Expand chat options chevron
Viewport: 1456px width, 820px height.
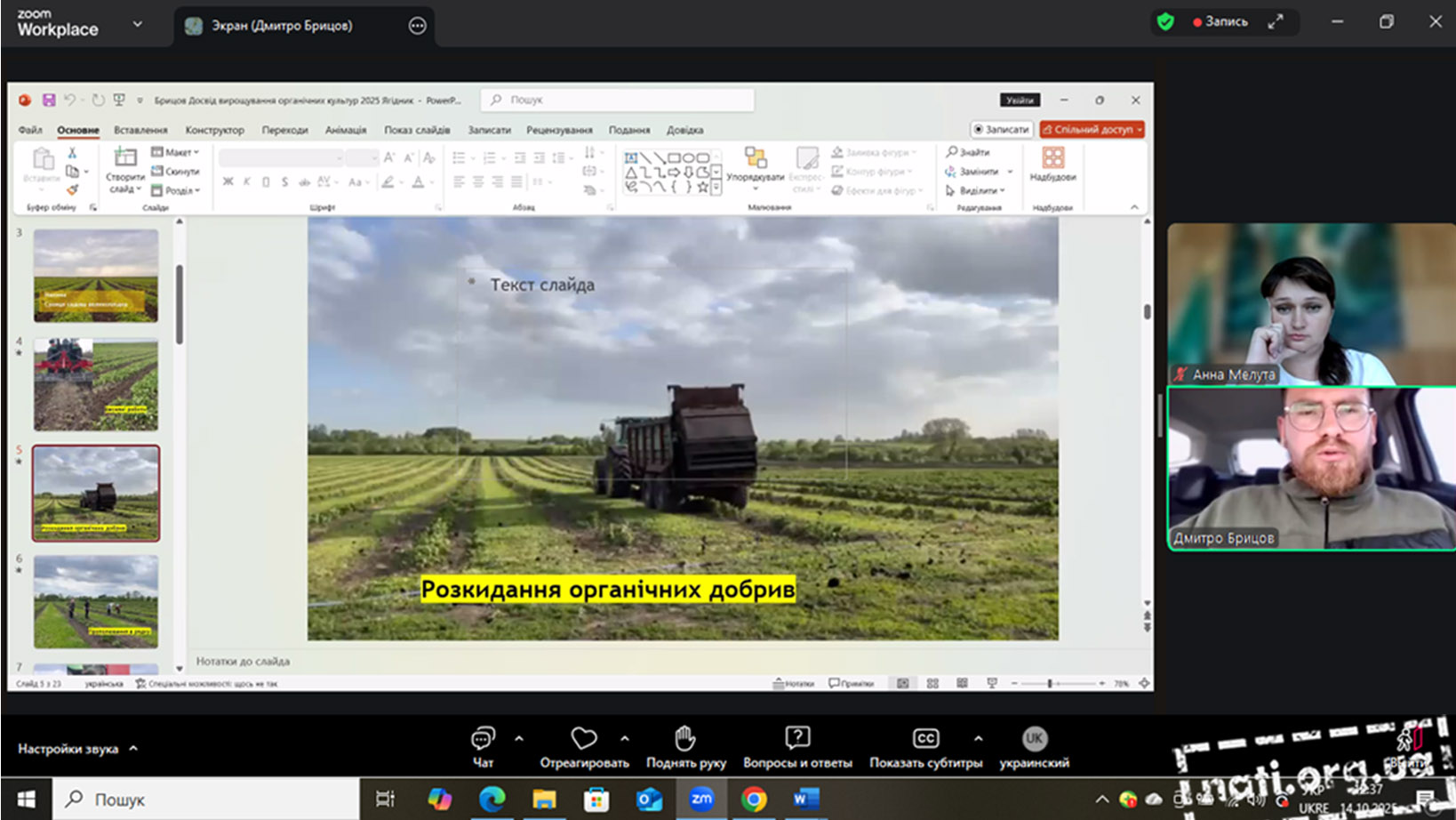[519, 738]
